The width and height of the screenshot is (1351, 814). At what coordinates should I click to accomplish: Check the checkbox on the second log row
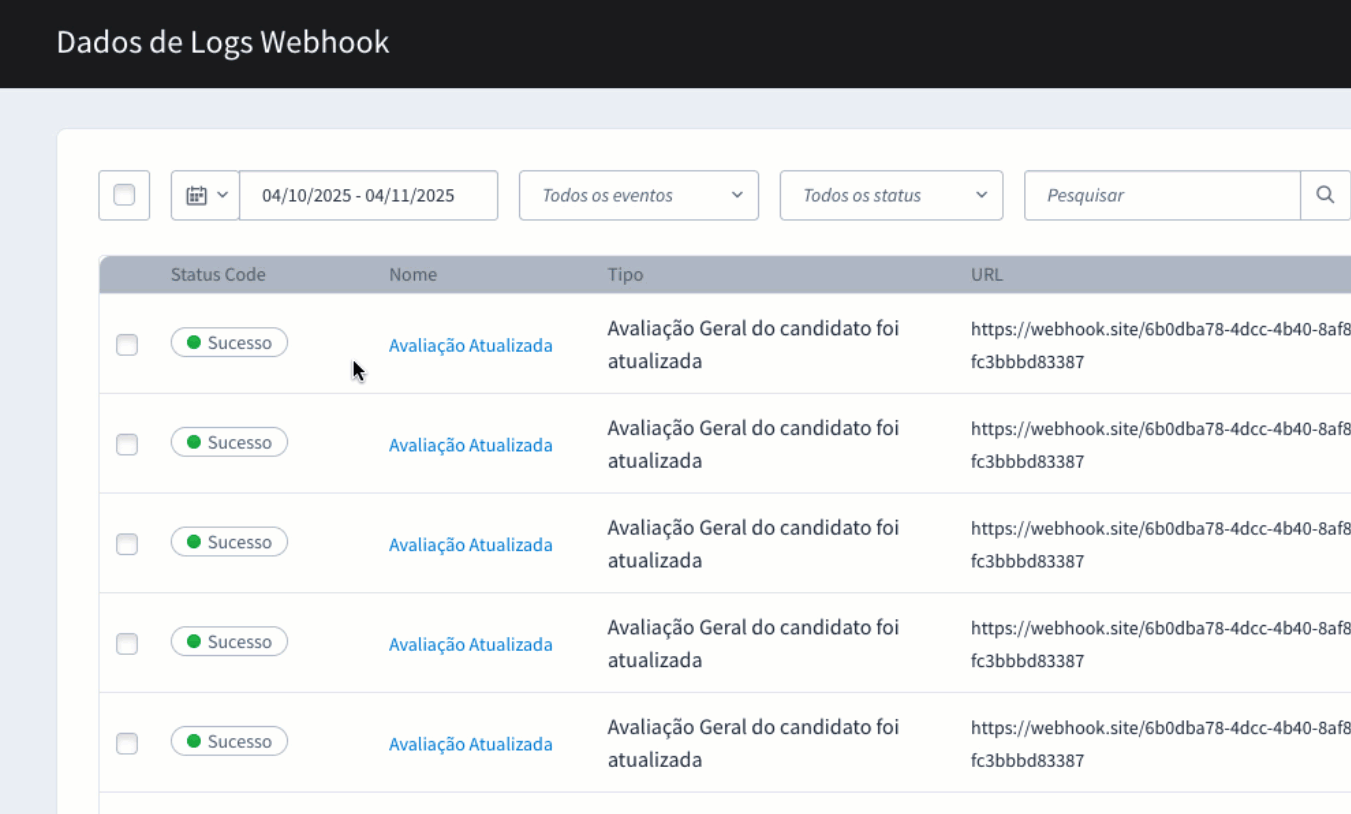tap(126, 444)
